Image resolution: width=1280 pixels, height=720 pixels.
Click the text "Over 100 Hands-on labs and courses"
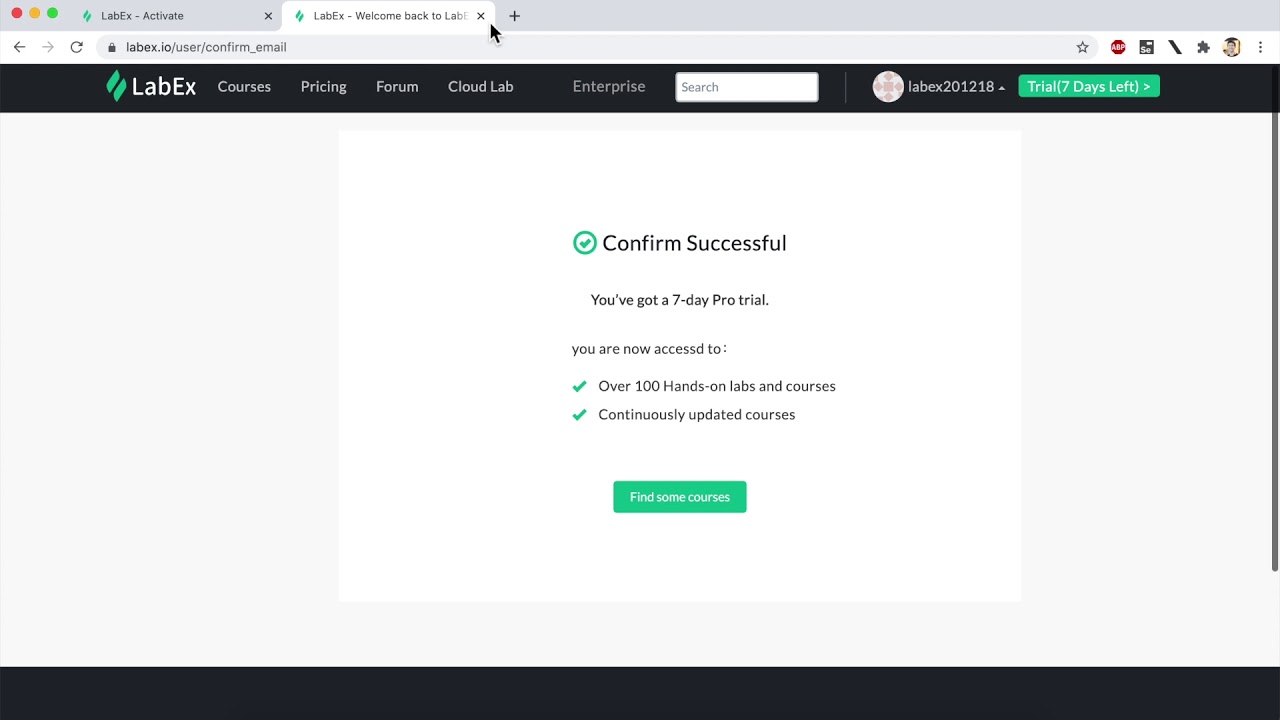717,386
